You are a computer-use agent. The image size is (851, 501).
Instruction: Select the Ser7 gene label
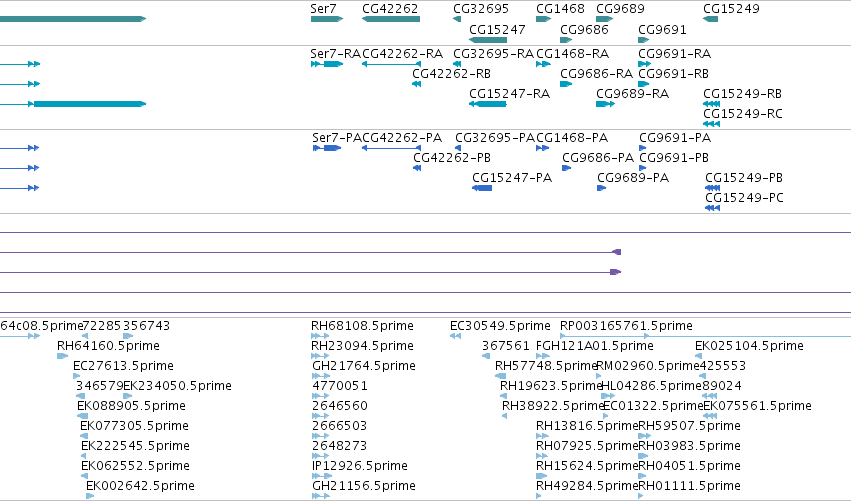tap(323, 9)
